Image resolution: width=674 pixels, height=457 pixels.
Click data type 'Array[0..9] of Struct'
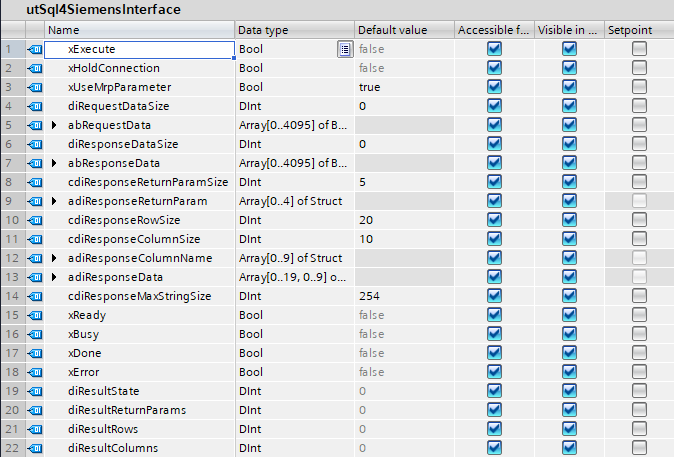pyautogui.click(x=291, y=258)
